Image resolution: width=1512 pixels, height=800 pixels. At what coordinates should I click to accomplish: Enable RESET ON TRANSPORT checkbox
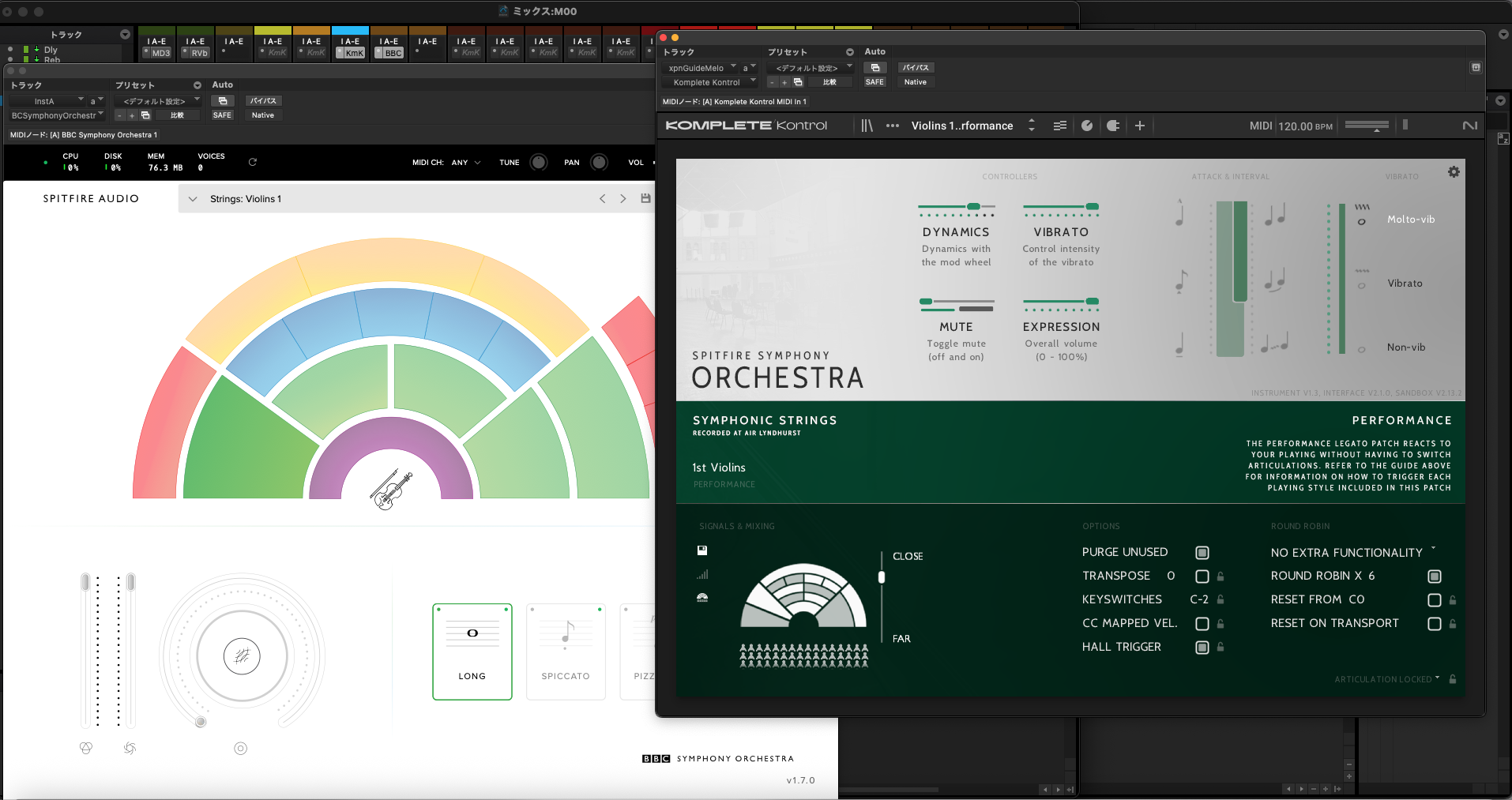[1435, 624]
